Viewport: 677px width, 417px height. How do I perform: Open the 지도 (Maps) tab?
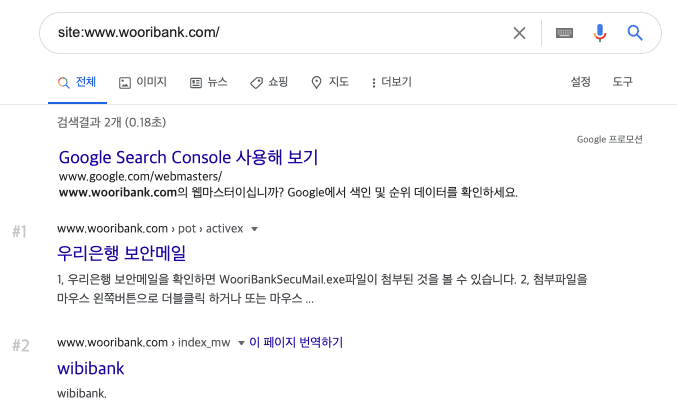(330, 82)
